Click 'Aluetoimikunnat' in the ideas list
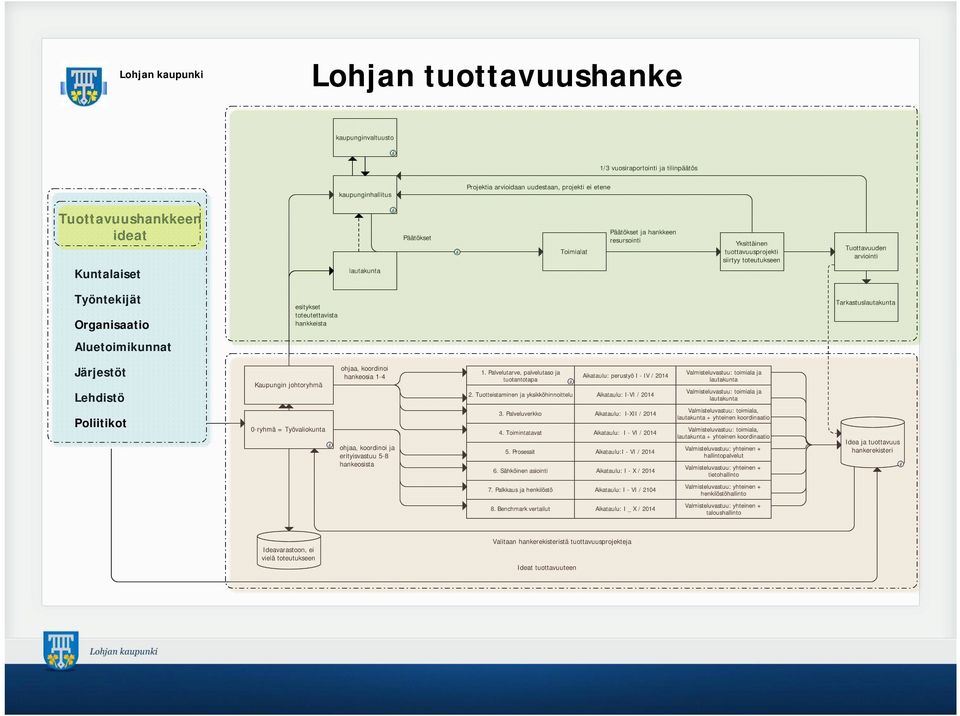This screenshot has height=716, width=960. 123,347
